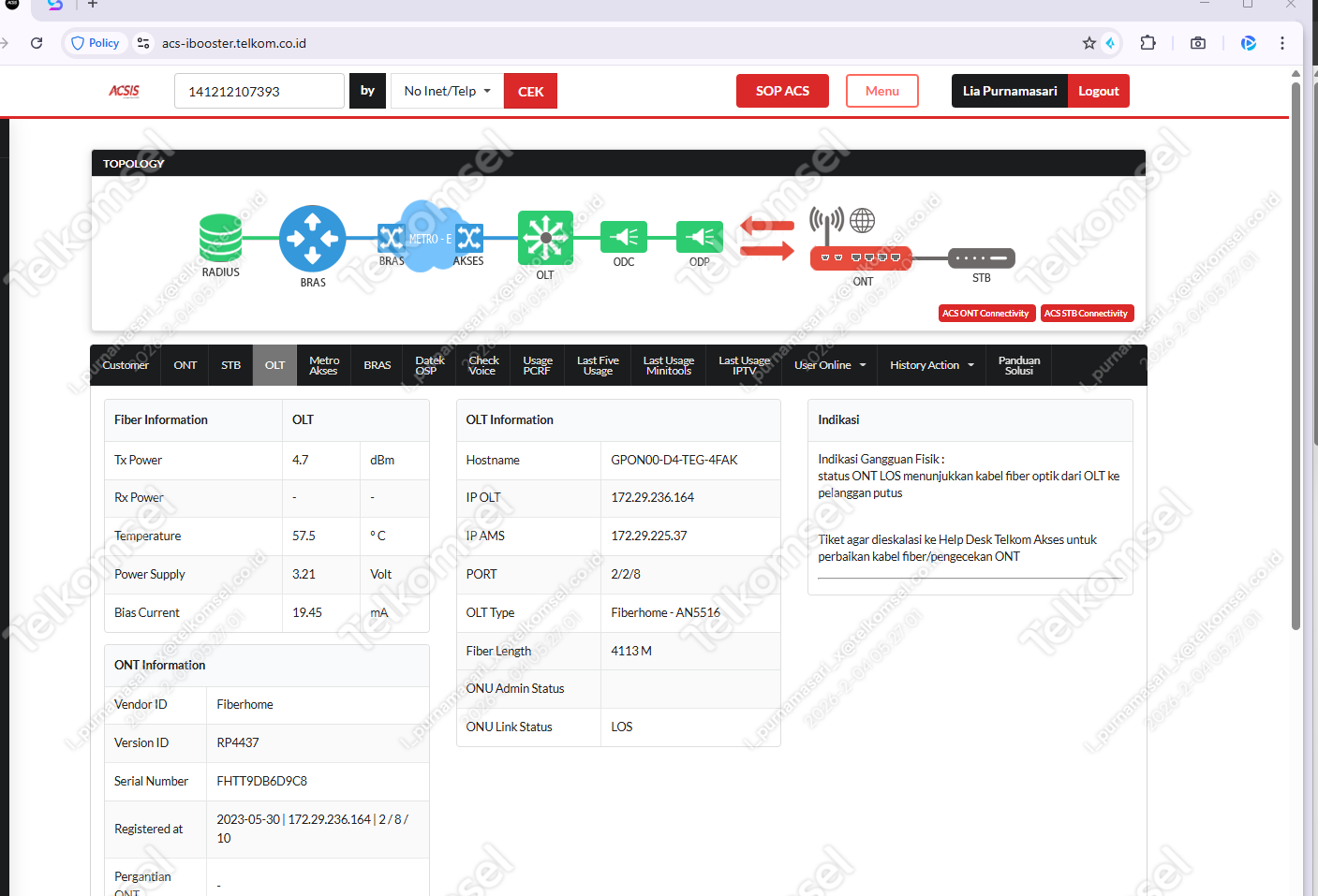1318x896 pixels.
Task: Open the No Inet/Telp search type dropdown
Action: click(447, 91)
